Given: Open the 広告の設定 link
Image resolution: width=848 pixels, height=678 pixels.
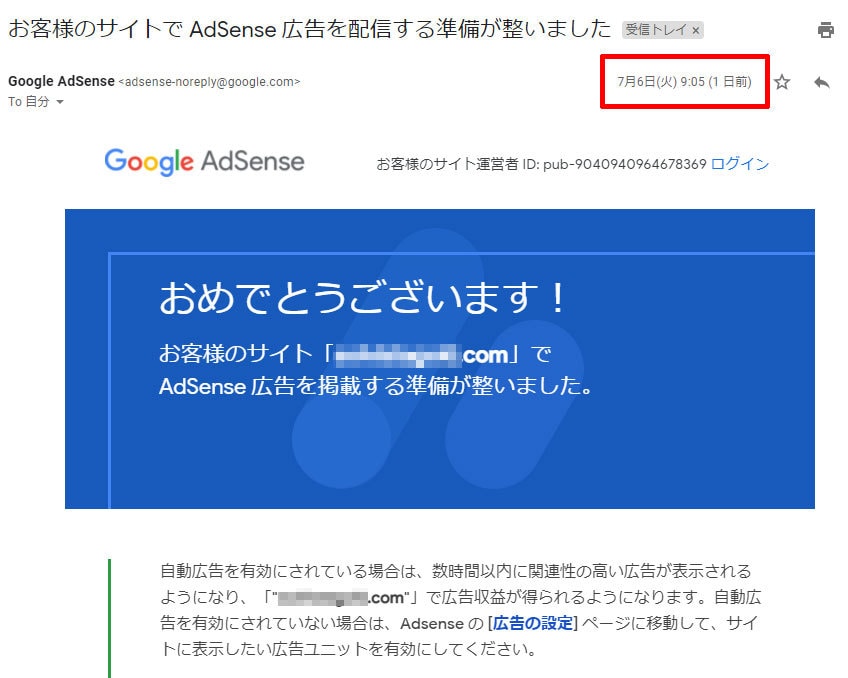Looking at the screenshot, I should click(x=533, y=623).
